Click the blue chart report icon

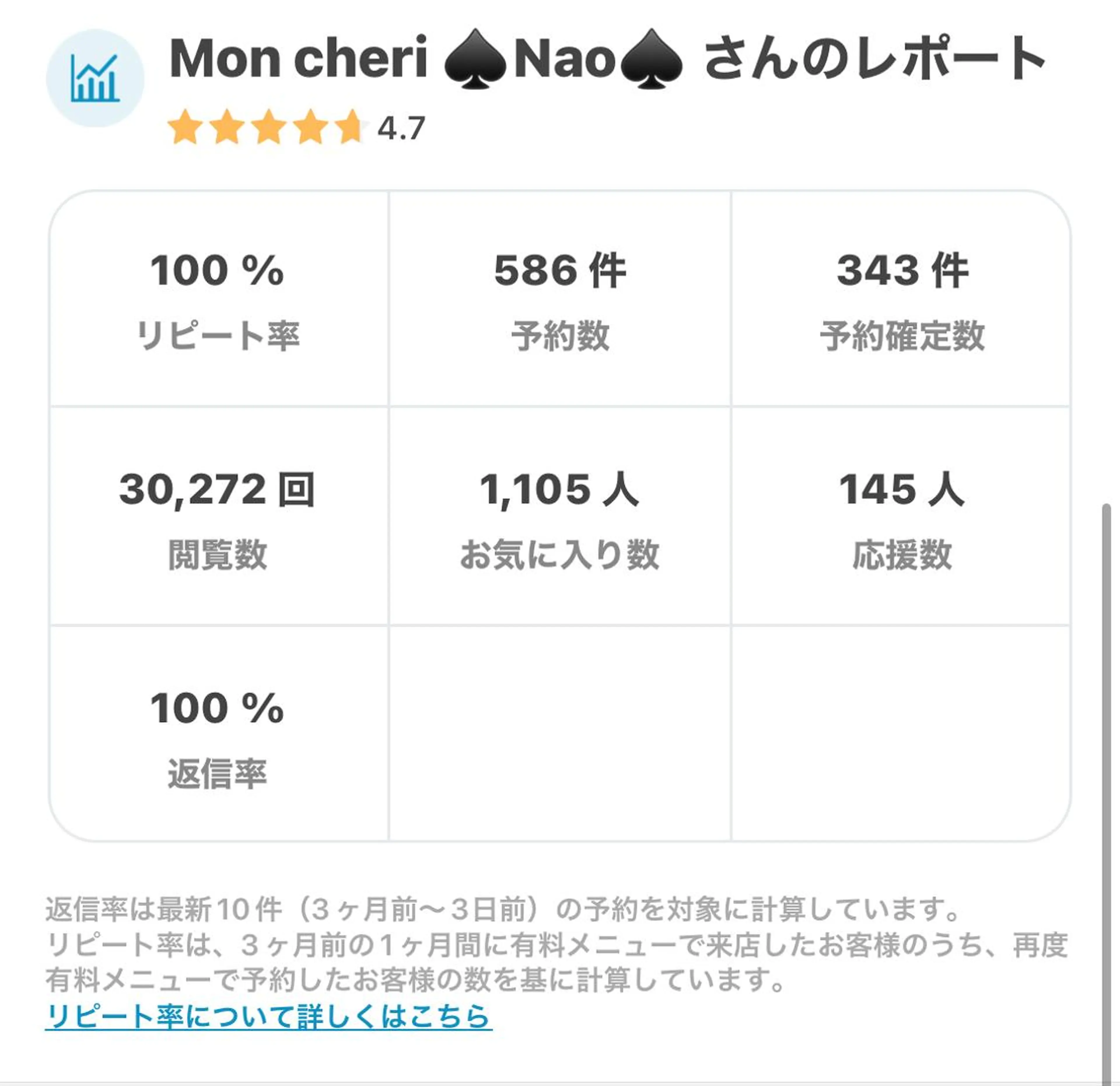tap(95, 78)
